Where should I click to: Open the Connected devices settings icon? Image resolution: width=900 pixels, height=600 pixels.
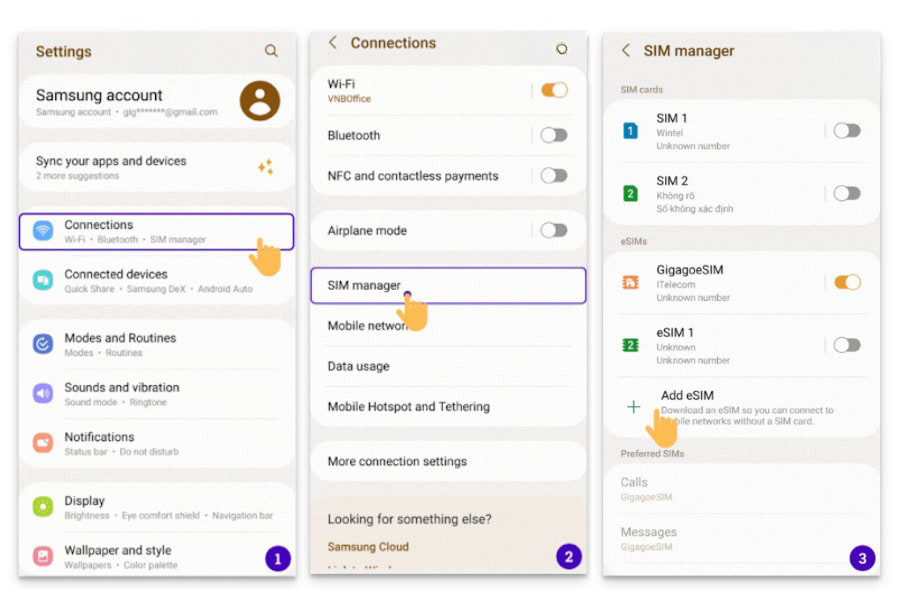43,280
